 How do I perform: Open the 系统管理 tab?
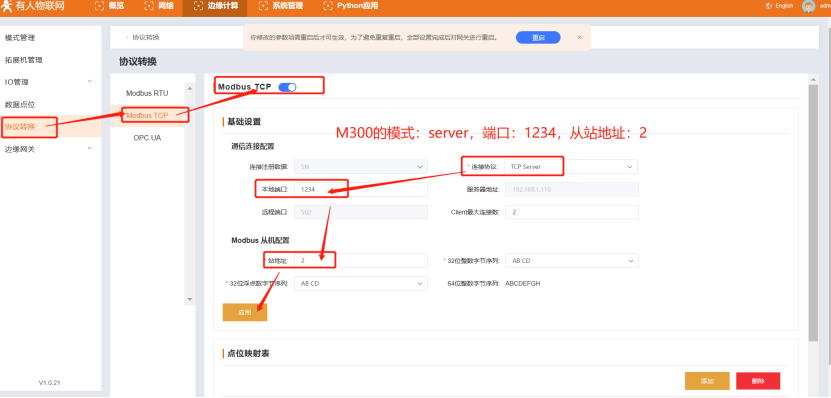click(281, 6)
